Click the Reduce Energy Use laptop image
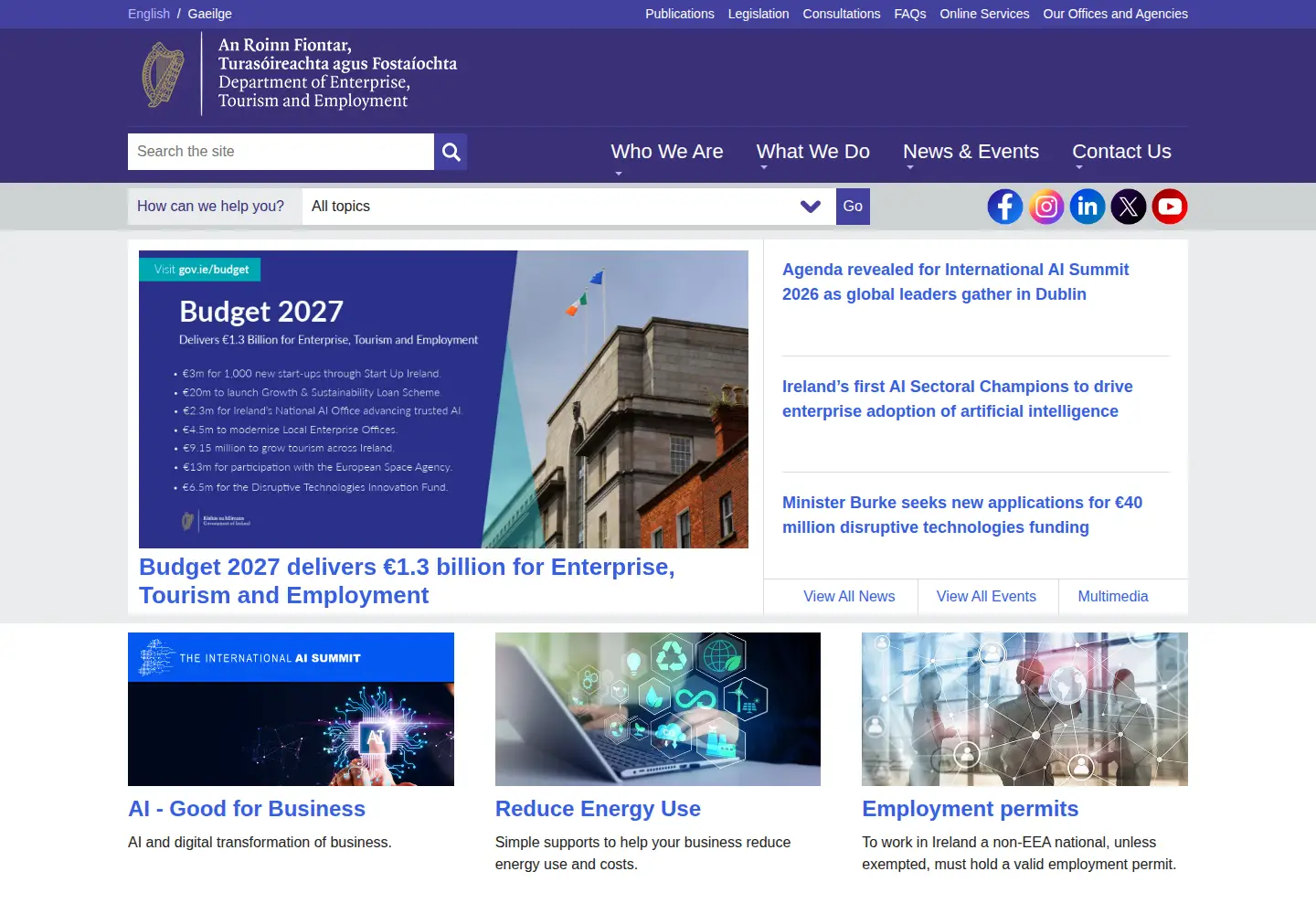 (x=658, y=709)
